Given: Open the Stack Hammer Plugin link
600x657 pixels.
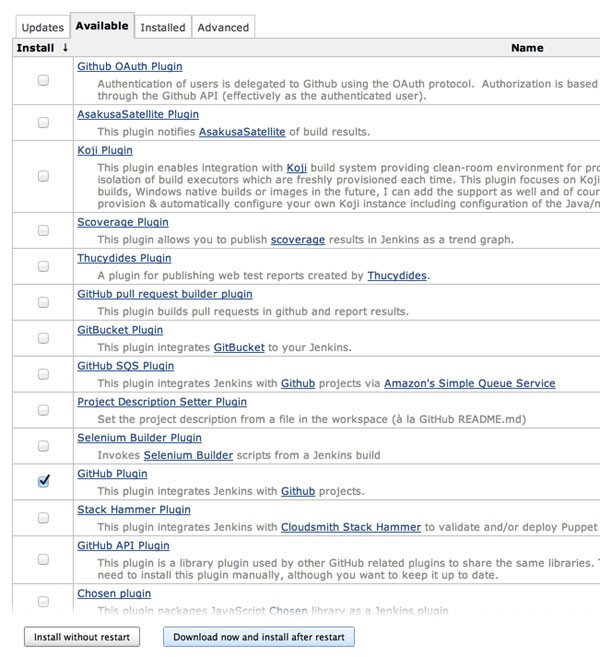Looking at the screenshot, I should click(134, 510).
